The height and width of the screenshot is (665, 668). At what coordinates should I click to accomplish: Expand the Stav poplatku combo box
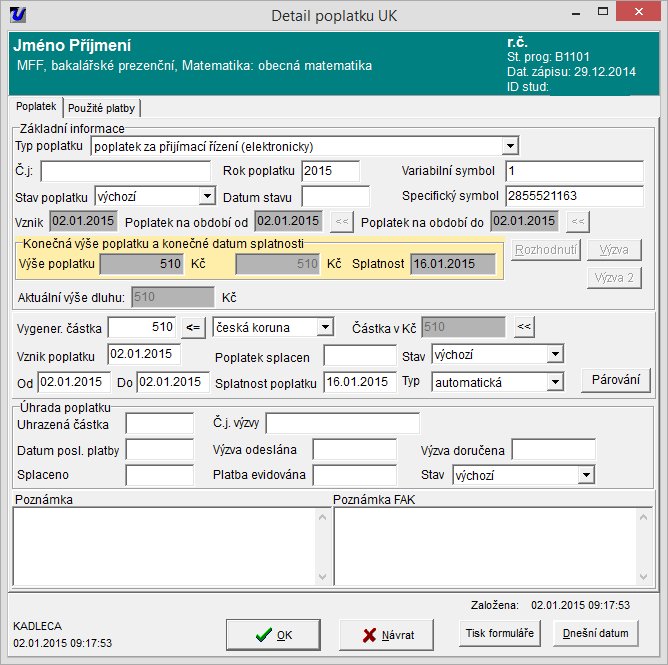(x=207, y=196)
